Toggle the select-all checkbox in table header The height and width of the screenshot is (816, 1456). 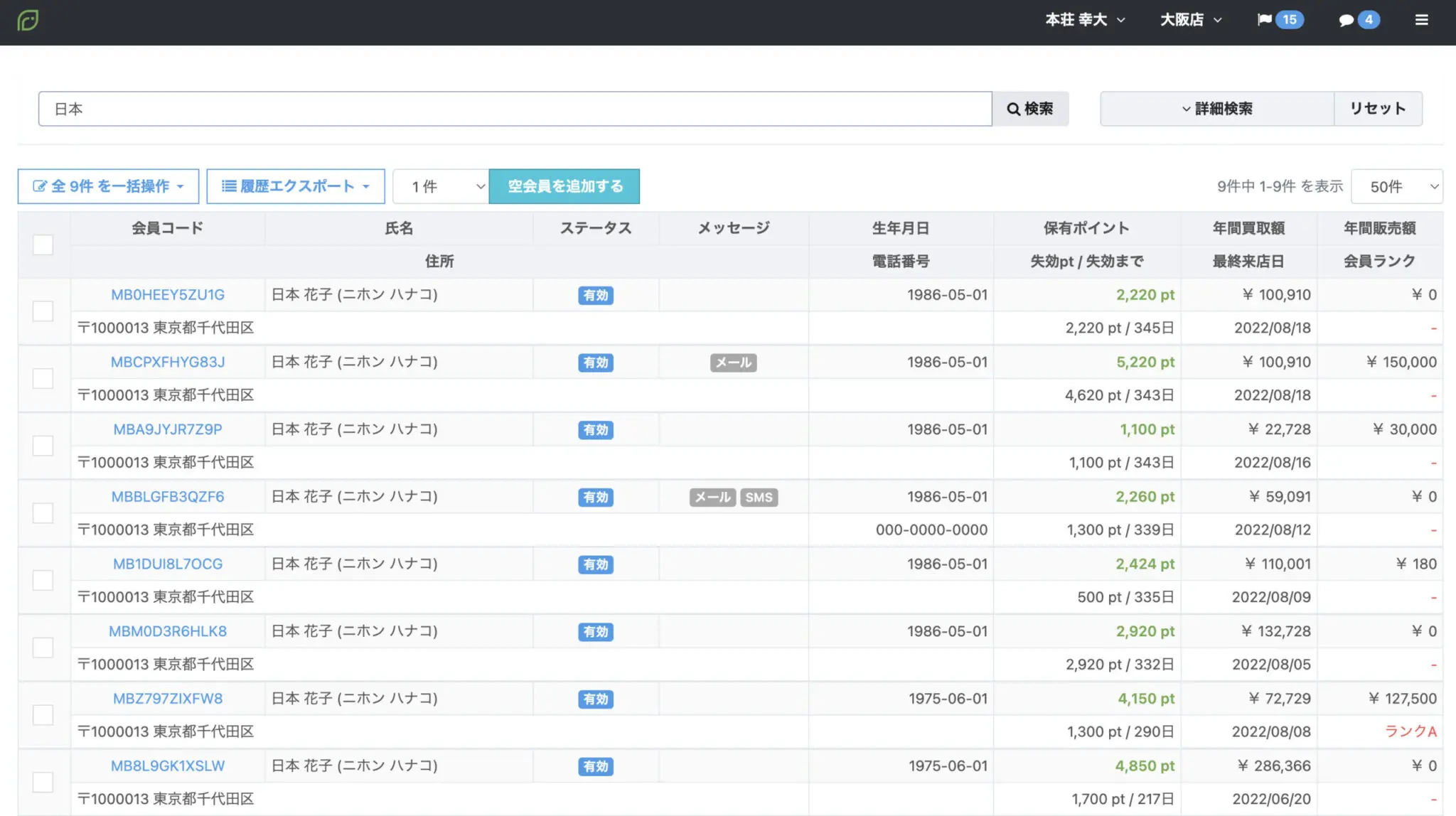coord(43,245)
